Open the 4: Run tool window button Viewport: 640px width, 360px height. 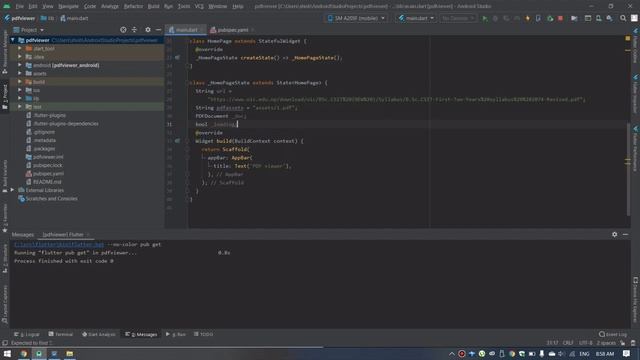coord(176,334)
